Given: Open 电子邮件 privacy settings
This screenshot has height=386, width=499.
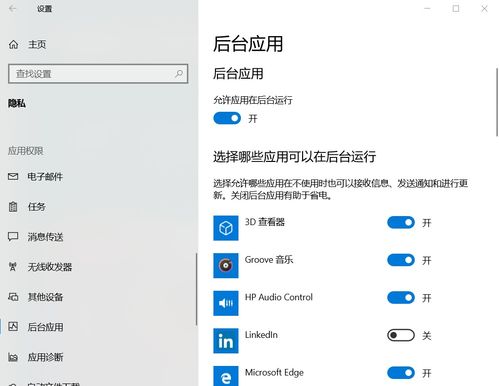Looking at the screenshot, I should (x=45, y=177).
